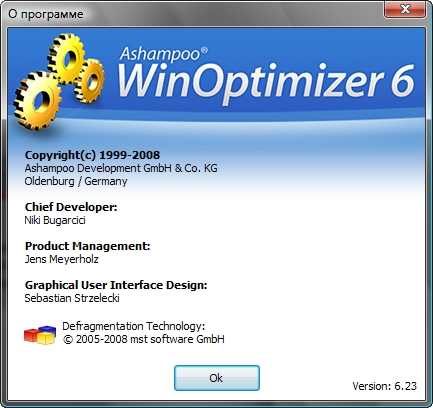This screenshot has width=433, height=408.
Task: Click the 'Chief Developer:' heading
Action: (71, 207)
